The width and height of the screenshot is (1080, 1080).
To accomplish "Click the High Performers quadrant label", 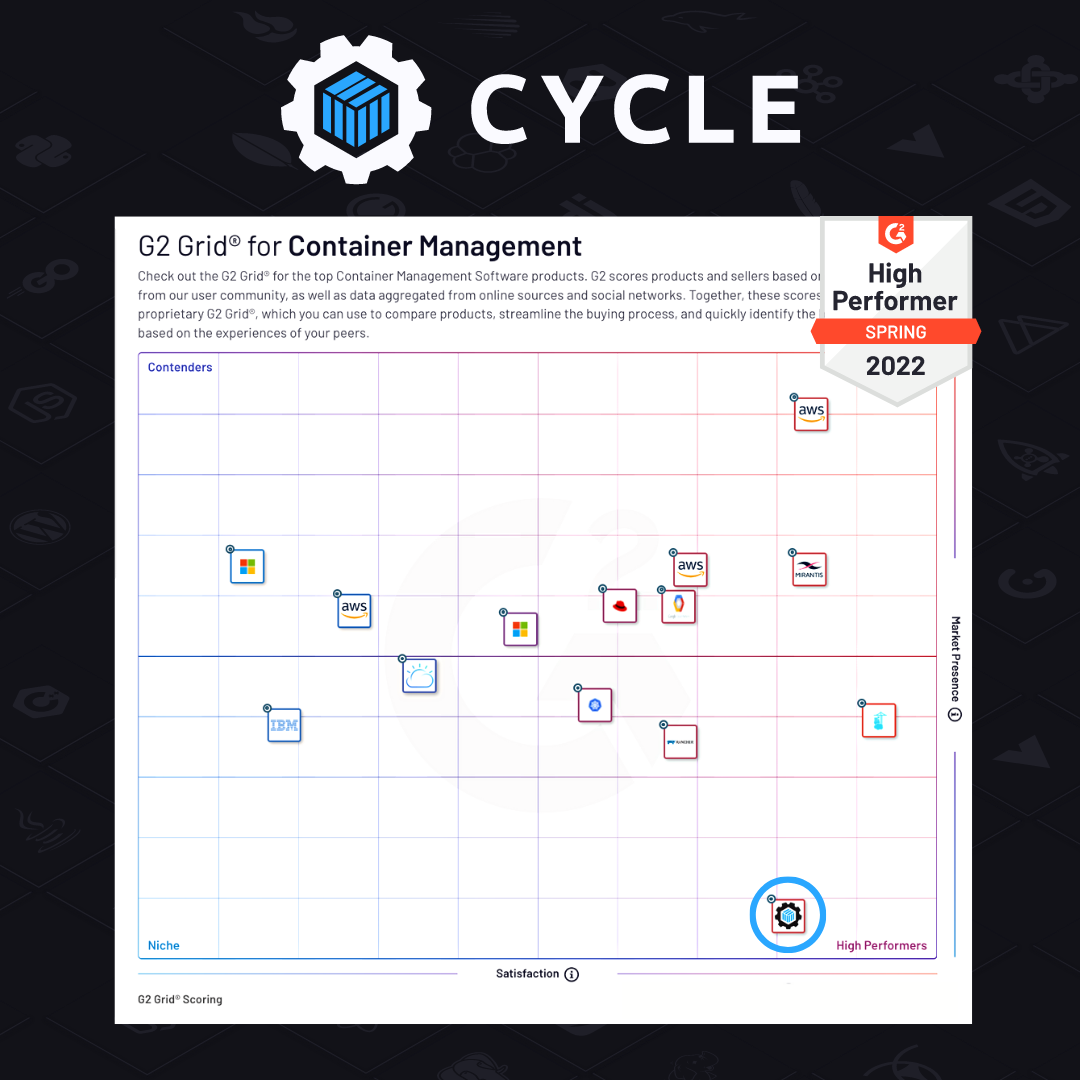I will point(881,946).
